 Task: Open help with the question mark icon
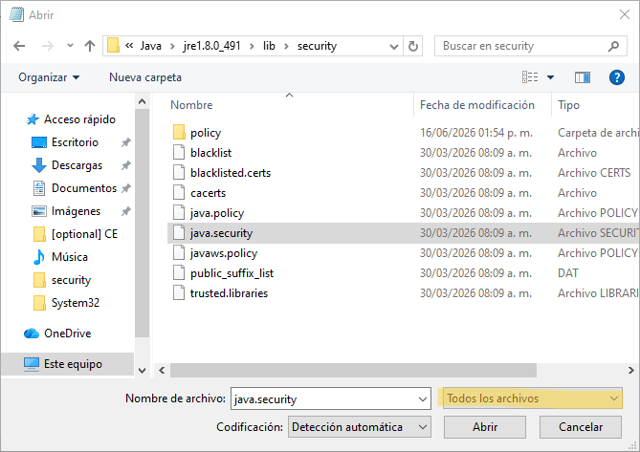coord(617,77)
